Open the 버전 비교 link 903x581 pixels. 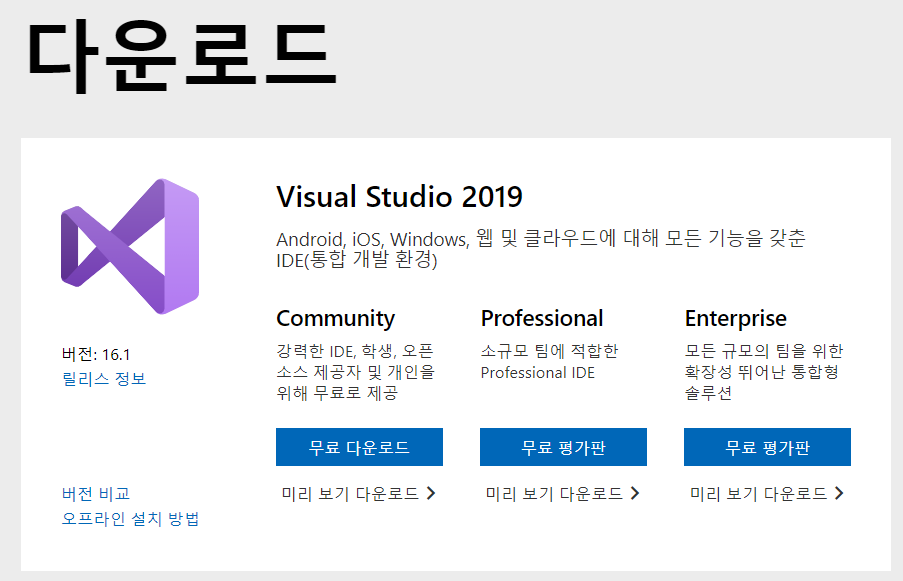(96, 493)
